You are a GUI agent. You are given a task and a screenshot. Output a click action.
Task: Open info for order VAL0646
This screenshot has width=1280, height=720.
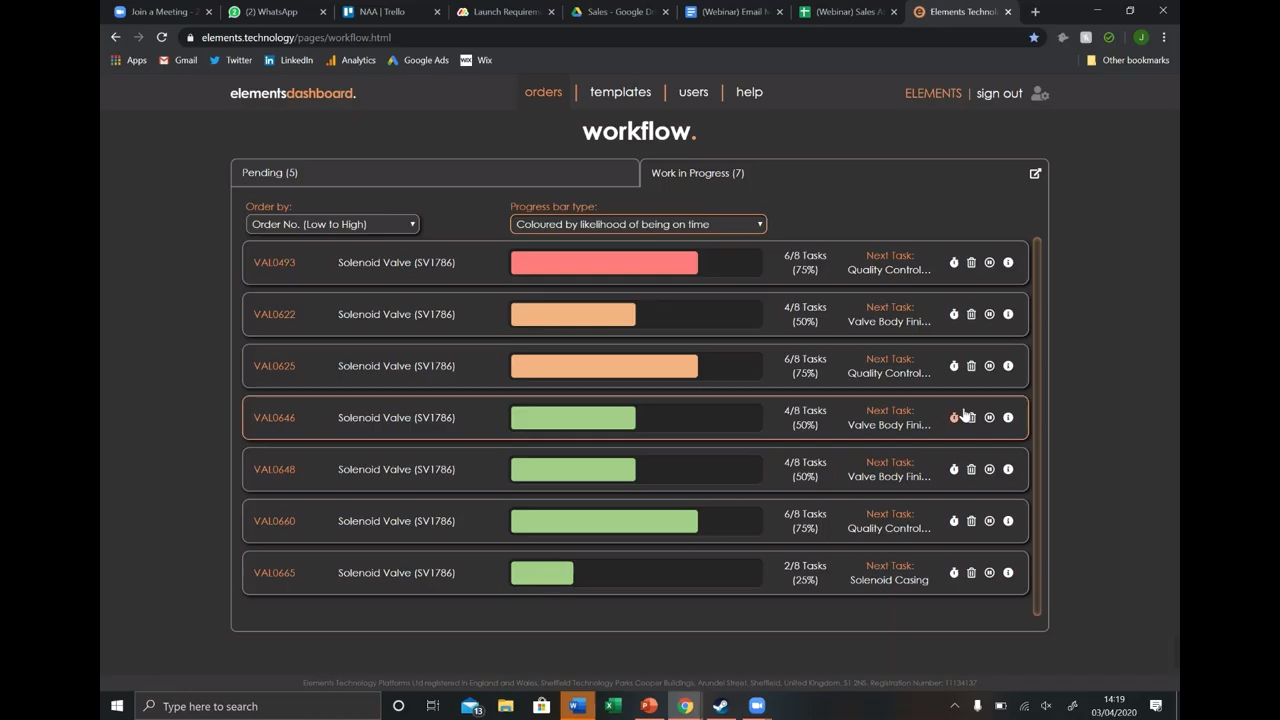1008,418
